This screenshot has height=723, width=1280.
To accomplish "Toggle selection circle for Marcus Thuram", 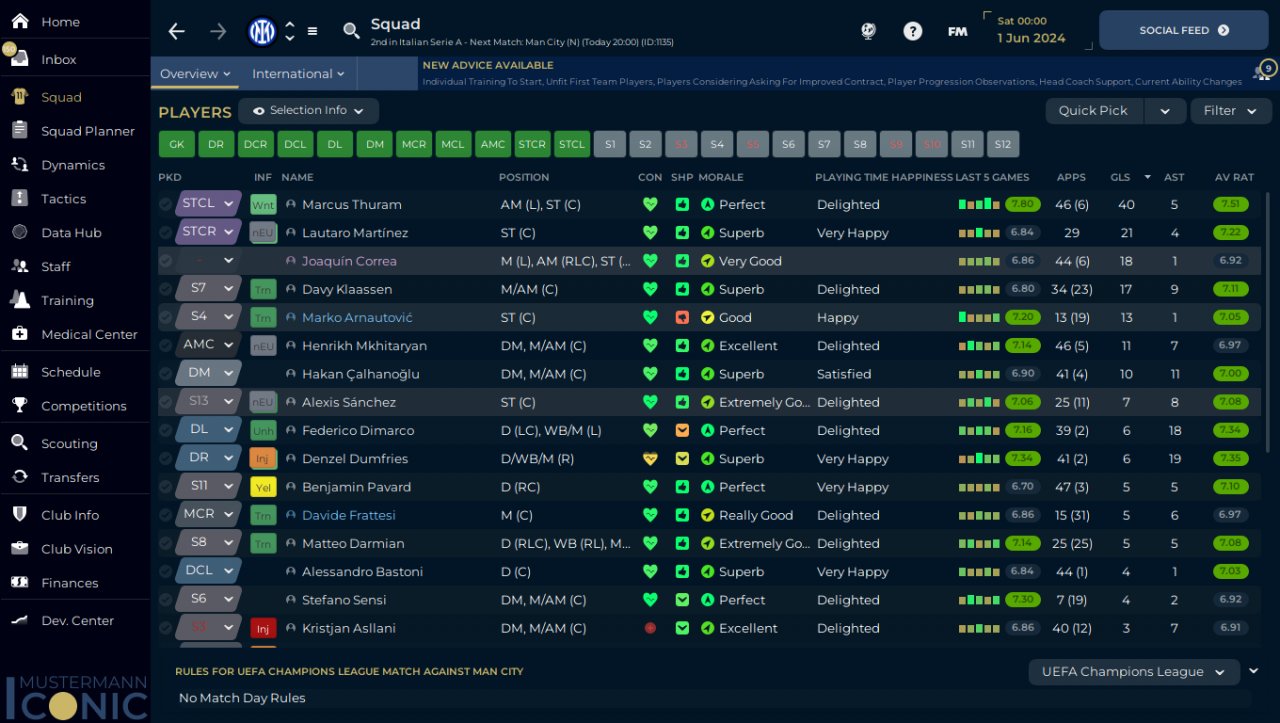I will 166,204.
